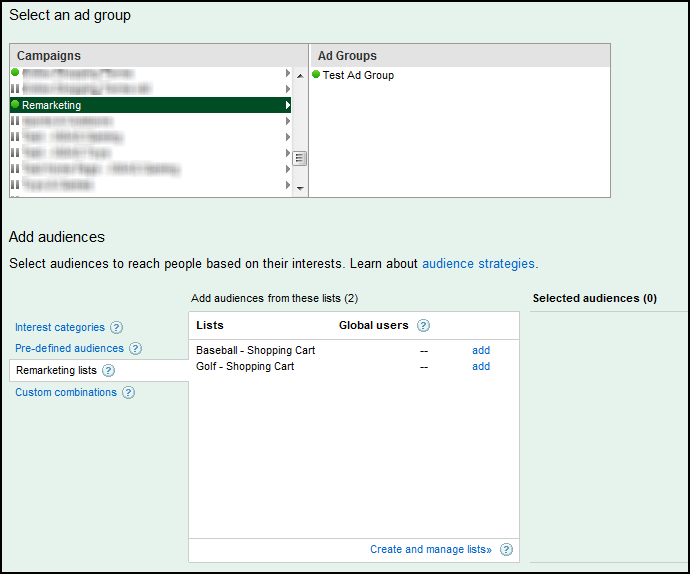Click the campaigns list scroll down arrow
Image resolution: width=690 pixels, height=574 pixels.
click(300, 189)
